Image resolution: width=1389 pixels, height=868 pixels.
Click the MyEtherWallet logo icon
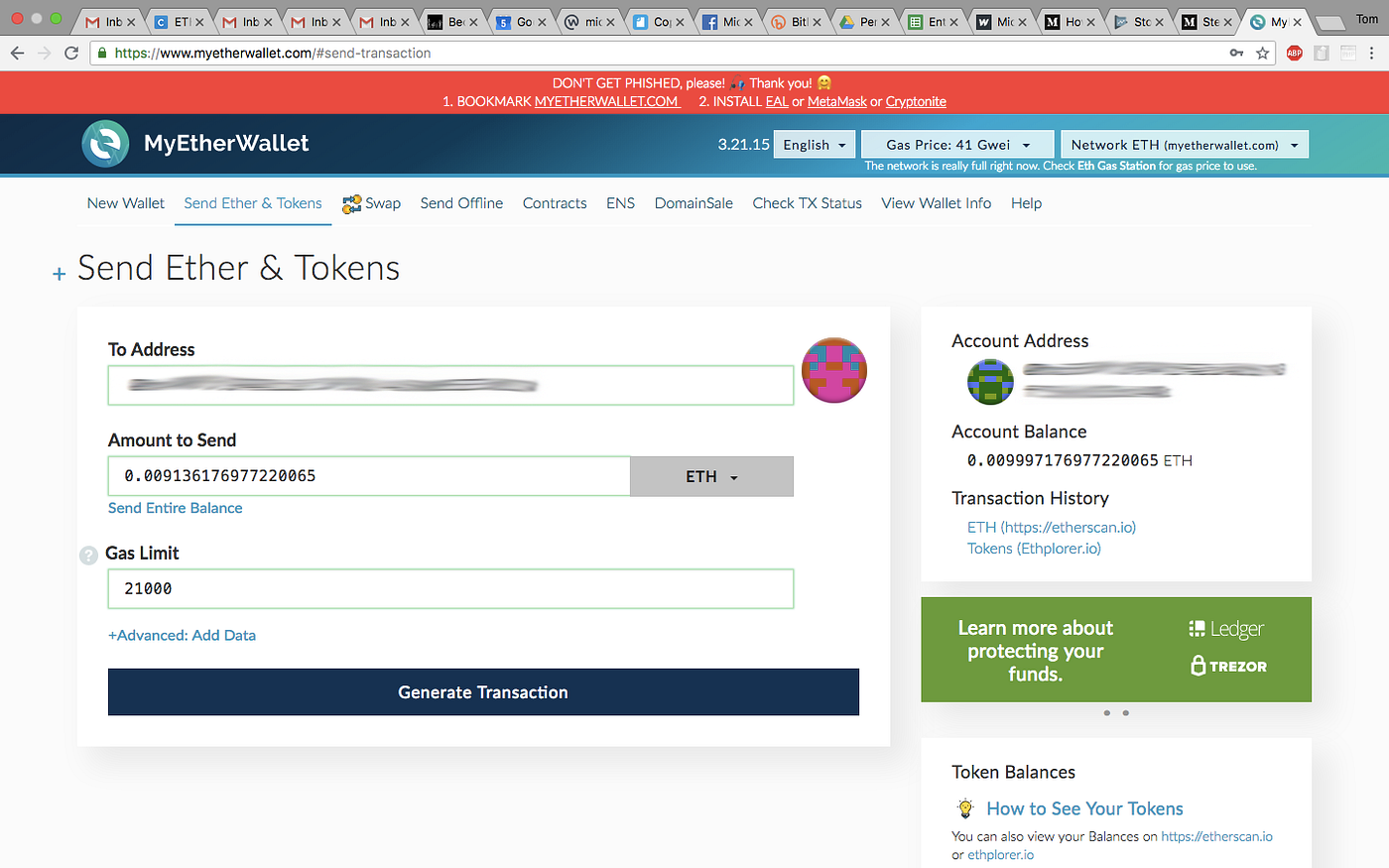[x=105, y=144]
